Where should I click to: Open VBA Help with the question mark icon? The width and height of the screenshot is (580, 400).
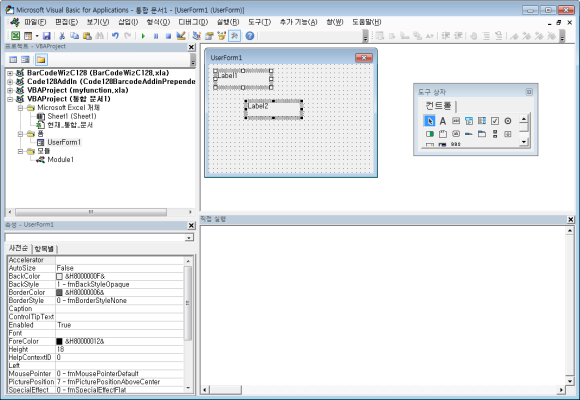coord(250,36)
